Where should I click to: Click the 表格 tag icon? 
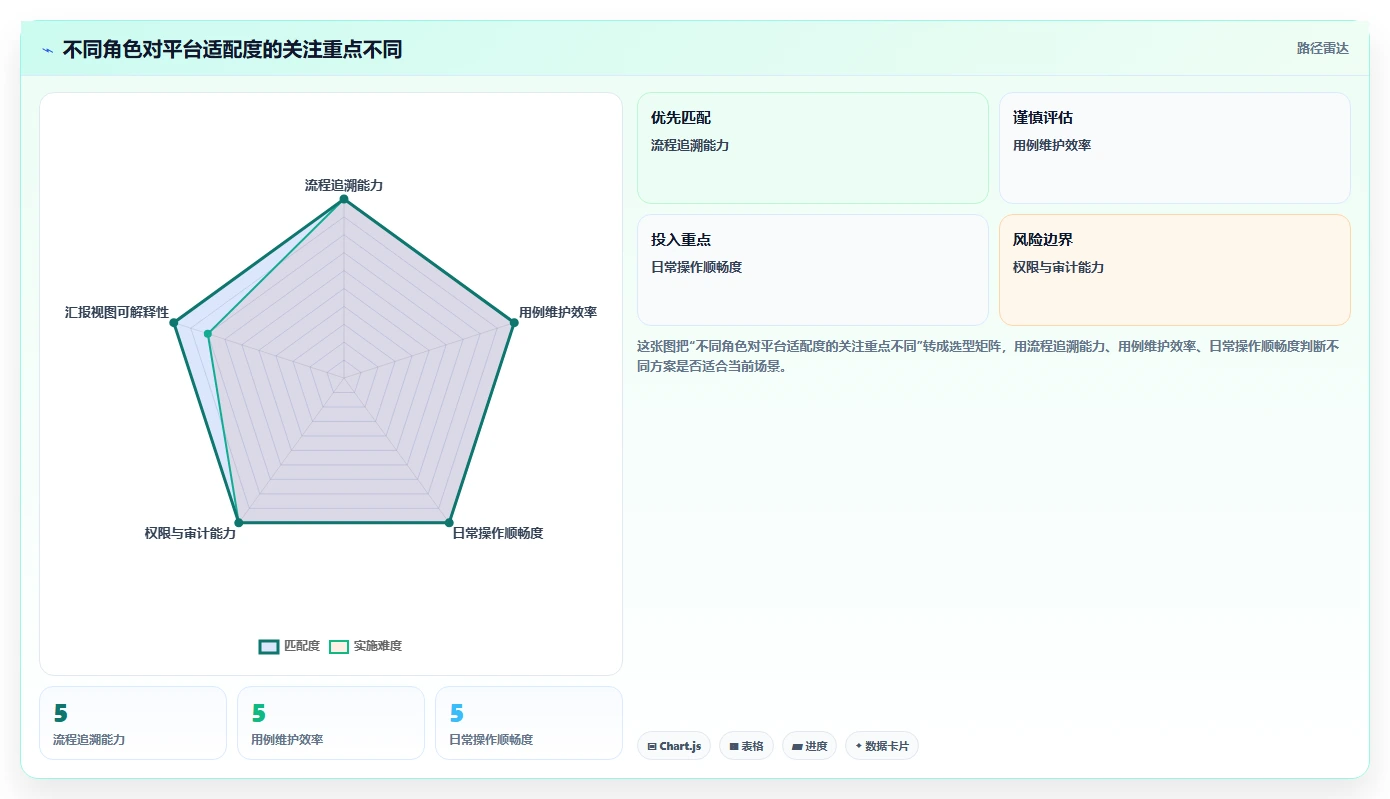[734, 747]
